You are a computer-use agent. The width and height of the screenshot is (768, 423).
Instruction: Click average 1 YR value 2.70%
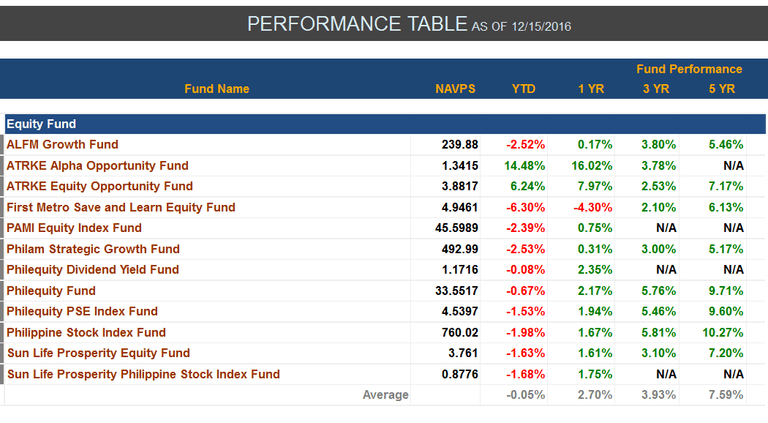pos(595,395)
